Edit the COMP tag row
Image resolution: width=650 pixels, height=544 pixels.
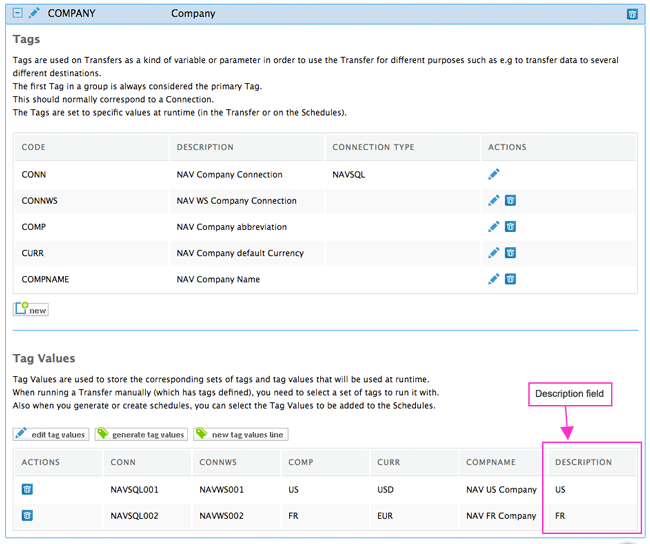[x=494, y=227]
